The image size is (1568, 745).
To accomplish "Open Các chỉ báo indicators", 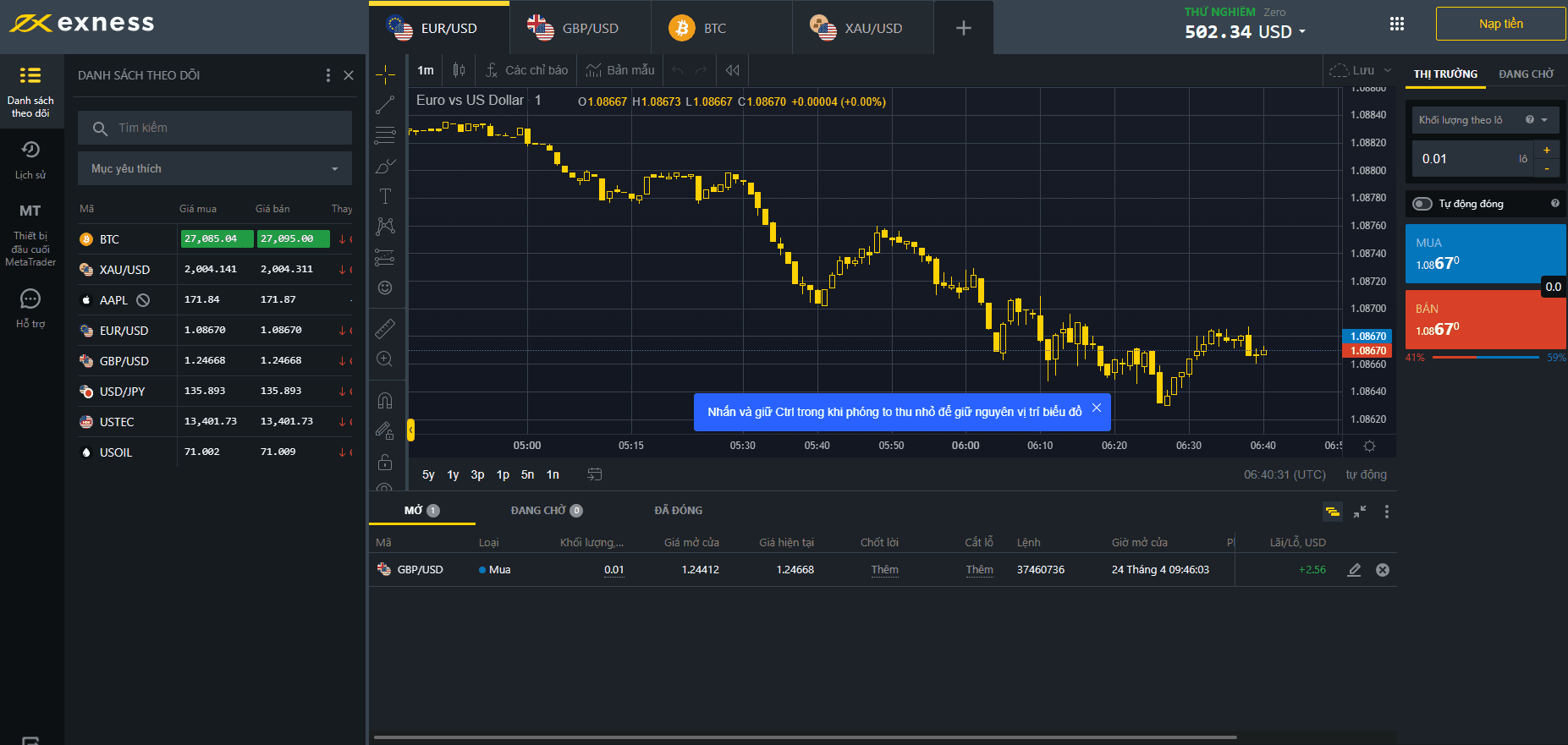I will tap(526, 70).
